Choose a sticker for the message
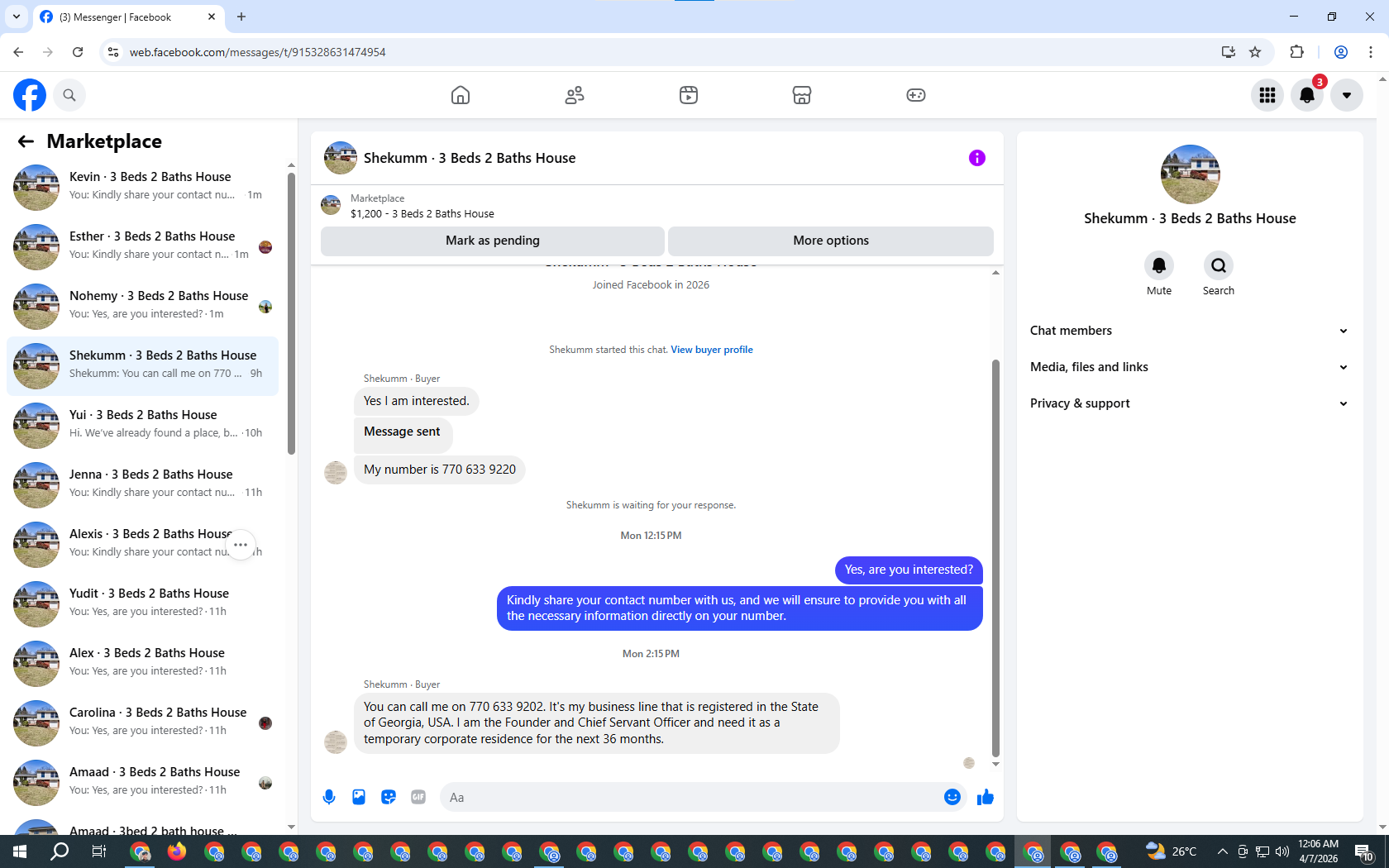 coord(389,797)
